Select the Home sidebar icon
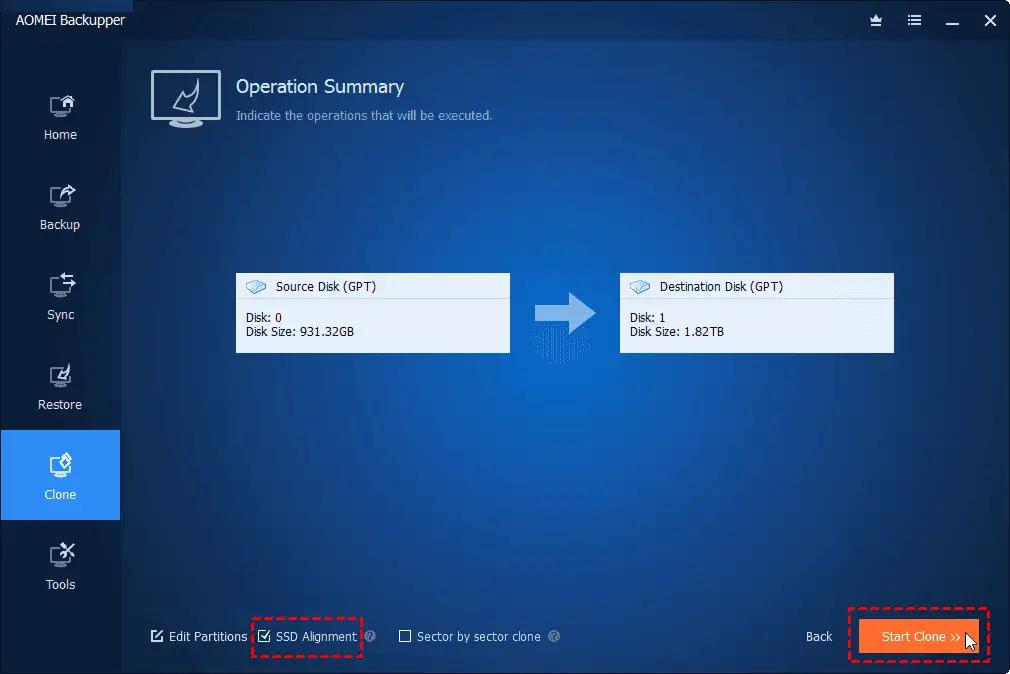Screen dimensions: 1010x674 60,115
